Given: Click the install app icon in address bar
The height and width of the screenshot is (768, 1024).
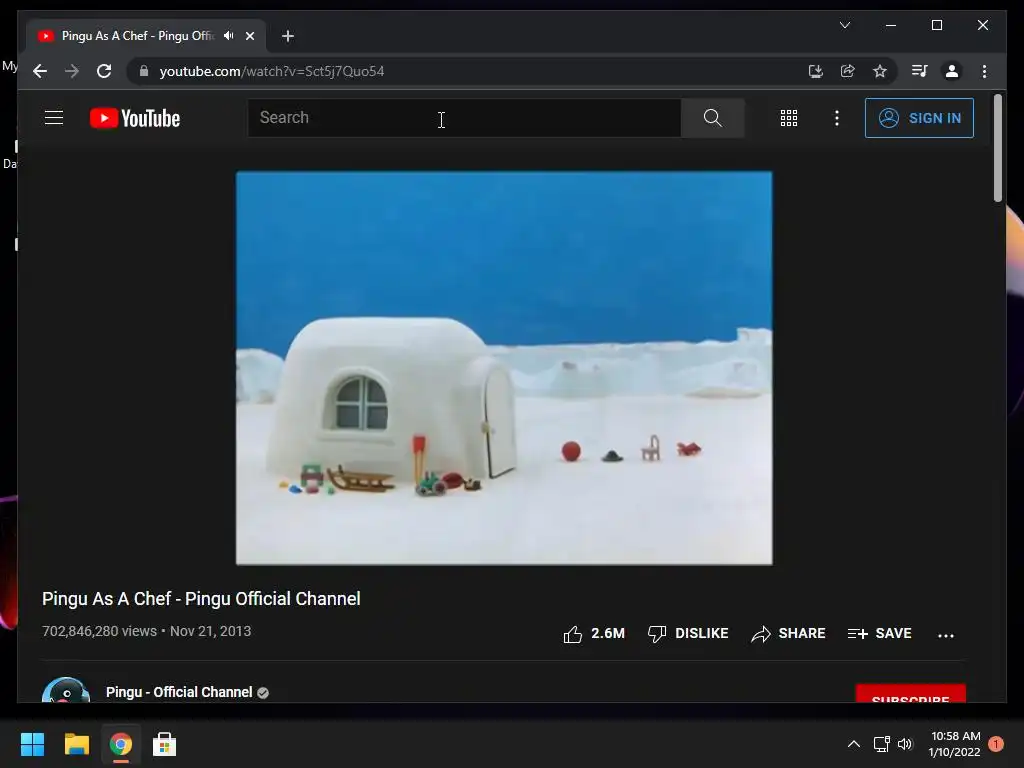Looking at the screenshot, I should pos(816,71).
